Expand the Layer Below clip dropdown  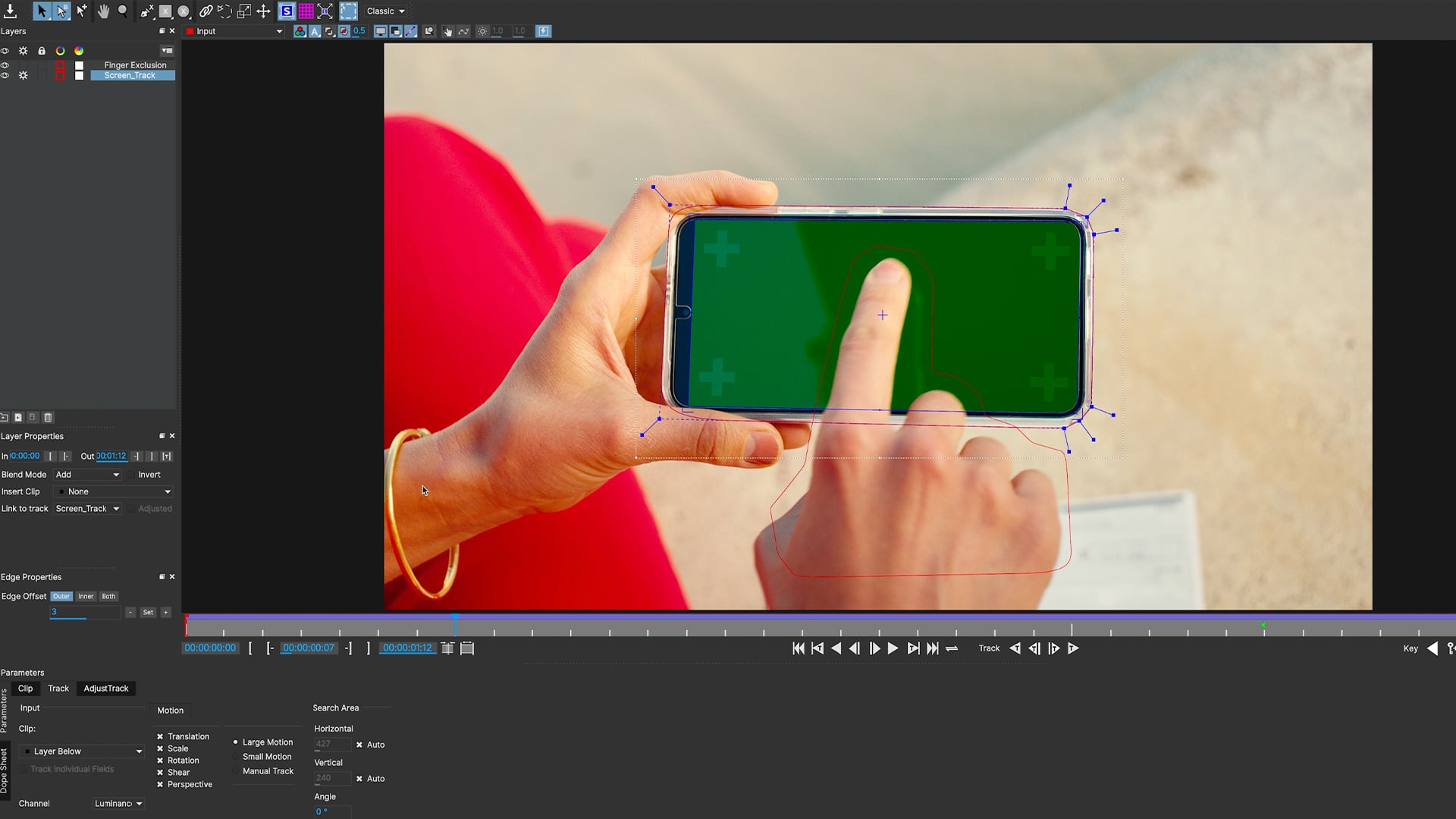tap(82, 752)
